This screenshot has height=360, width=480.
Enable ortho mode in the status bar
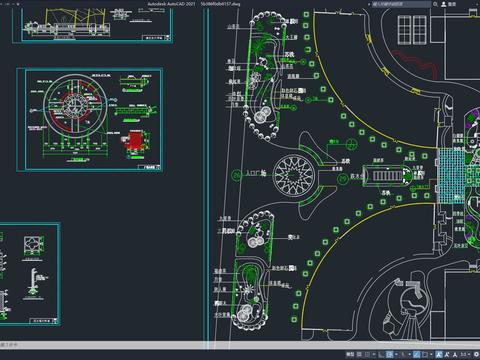tap(380, 354)
